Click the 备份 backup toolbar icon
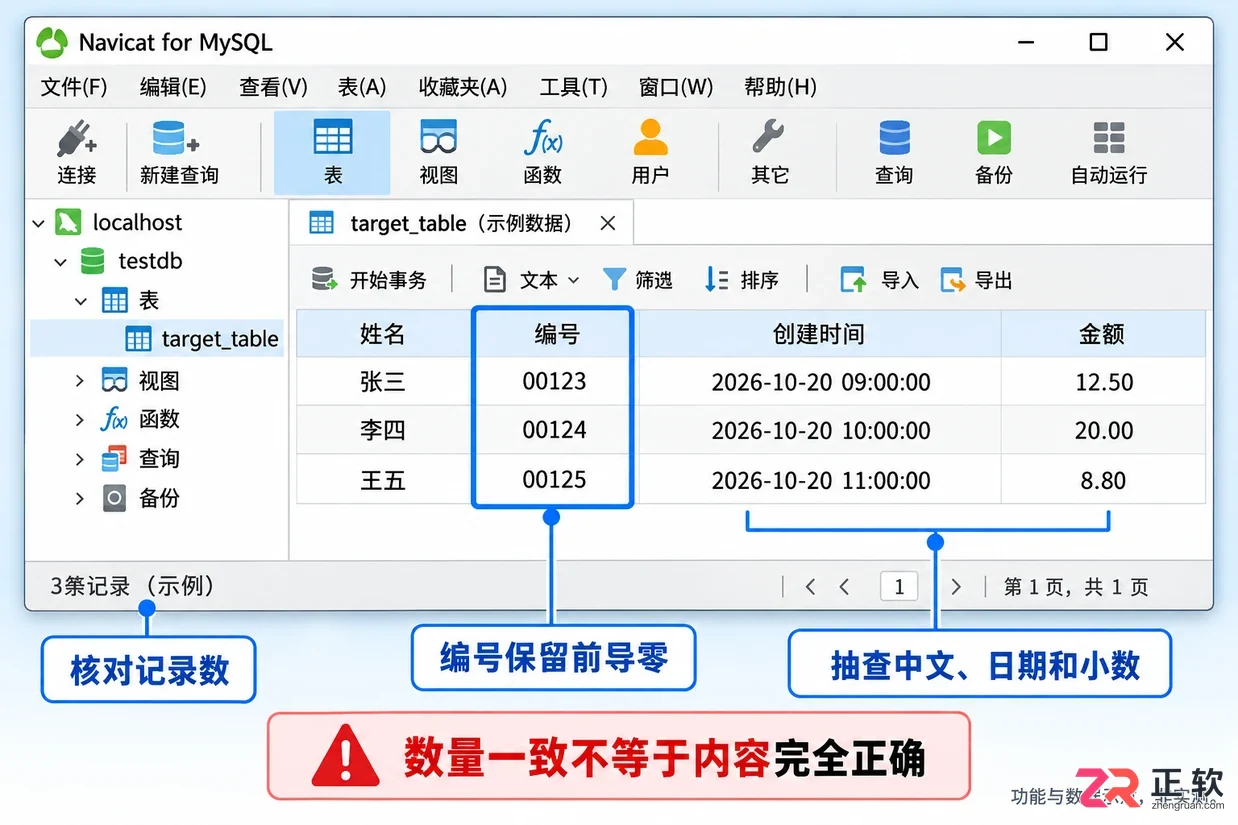Screen dimensions: 1238x825 pyautogui.click(x=994, y=153)
